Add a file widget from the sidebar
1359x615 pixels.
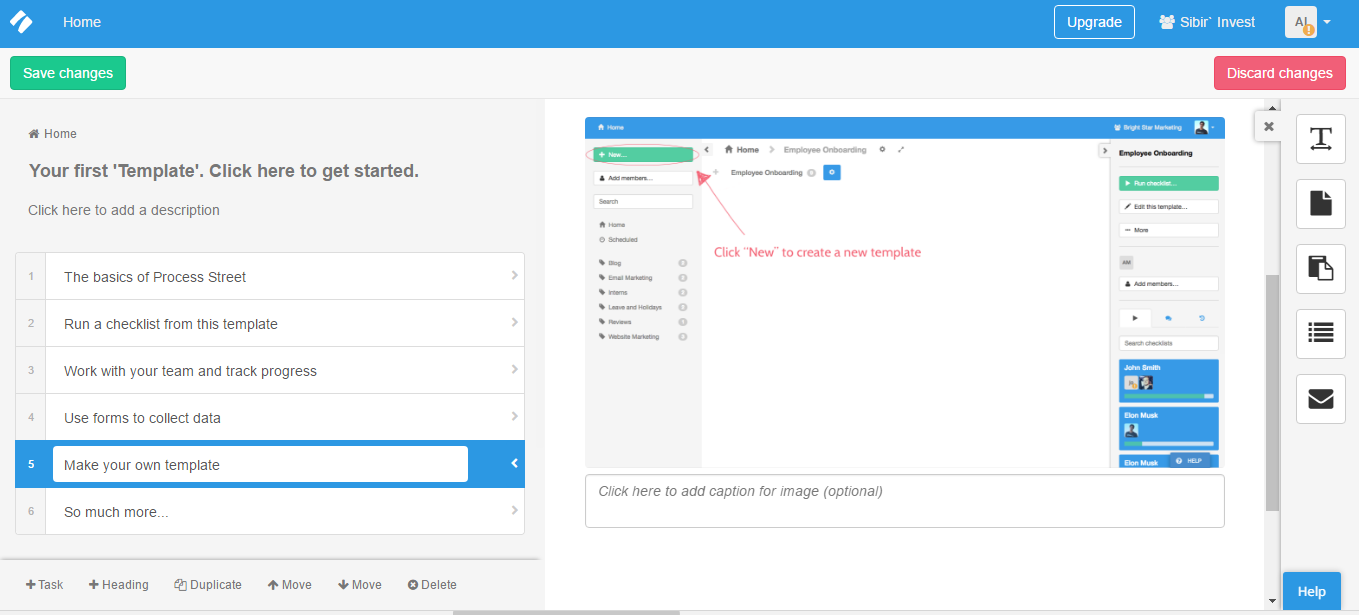1321,204
